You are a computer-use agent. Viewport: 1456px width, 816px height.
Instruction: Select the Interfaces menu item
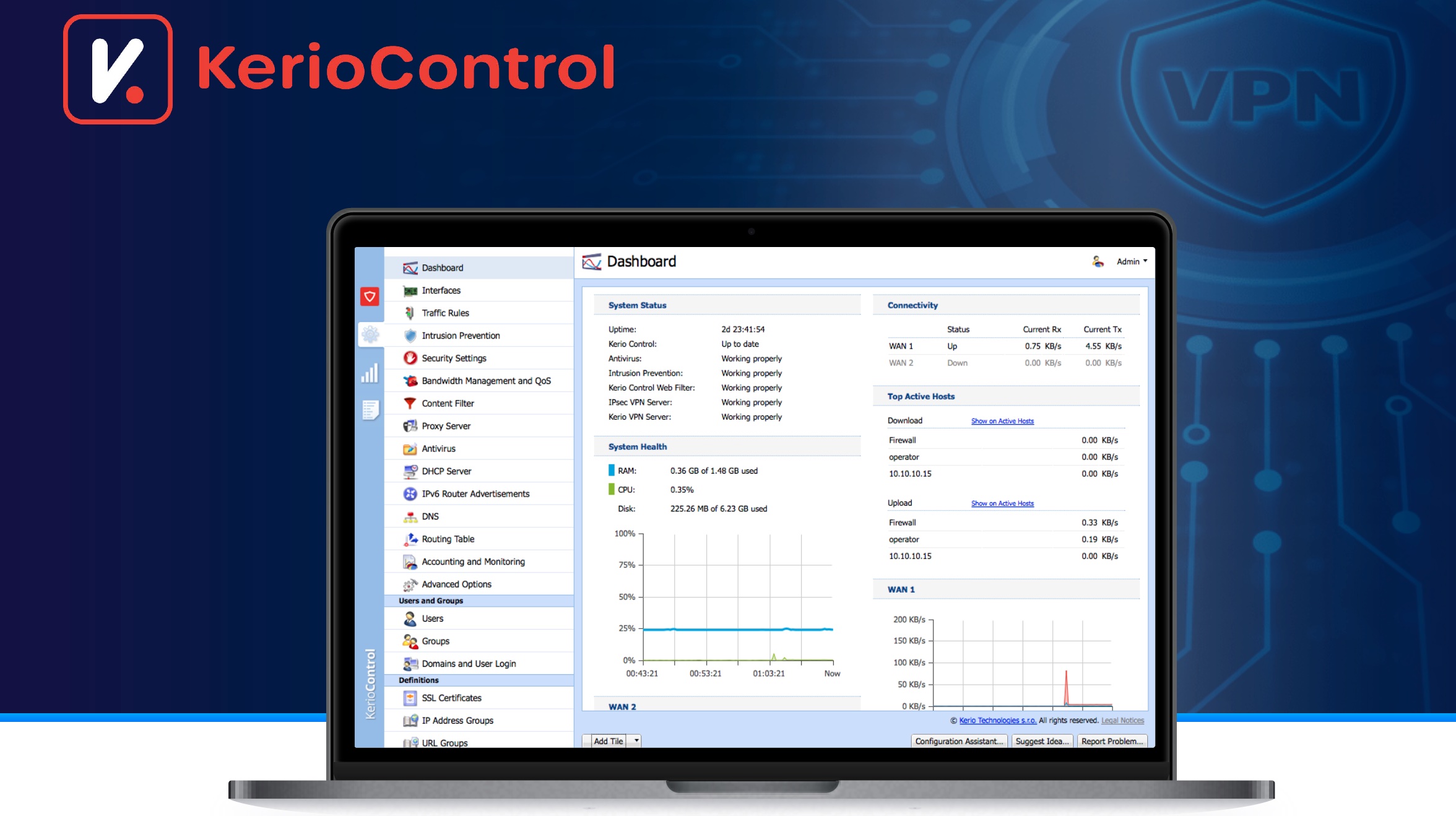(x=440, y=290)
